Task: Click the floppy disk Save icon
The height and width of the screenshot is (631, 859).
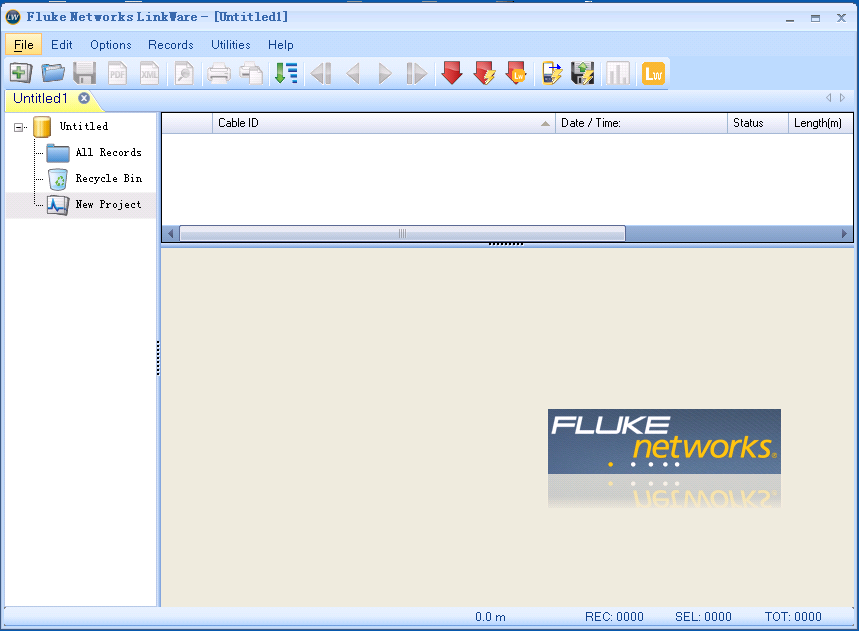Action: (x=85, y=73)
